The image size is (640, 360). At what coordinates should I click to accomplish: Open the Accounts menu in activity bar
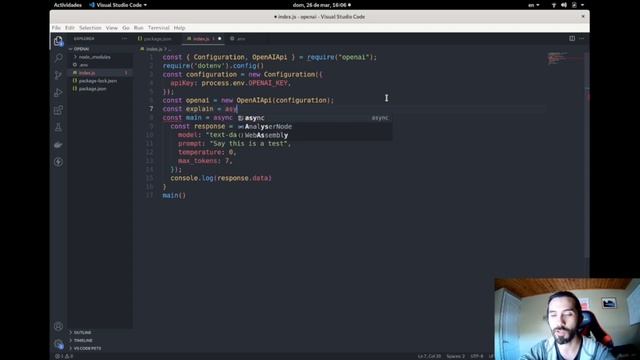click(58, 327)
